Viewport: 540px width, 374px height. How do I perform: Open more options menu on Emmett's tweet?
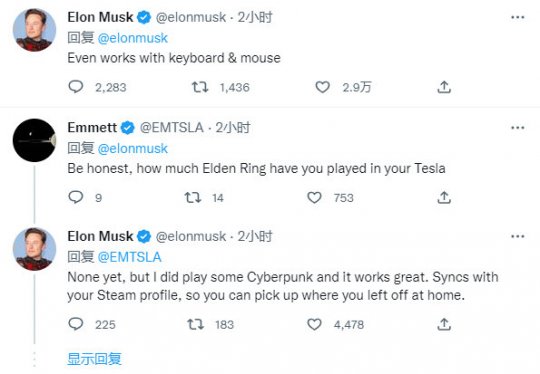pos(518,128)
